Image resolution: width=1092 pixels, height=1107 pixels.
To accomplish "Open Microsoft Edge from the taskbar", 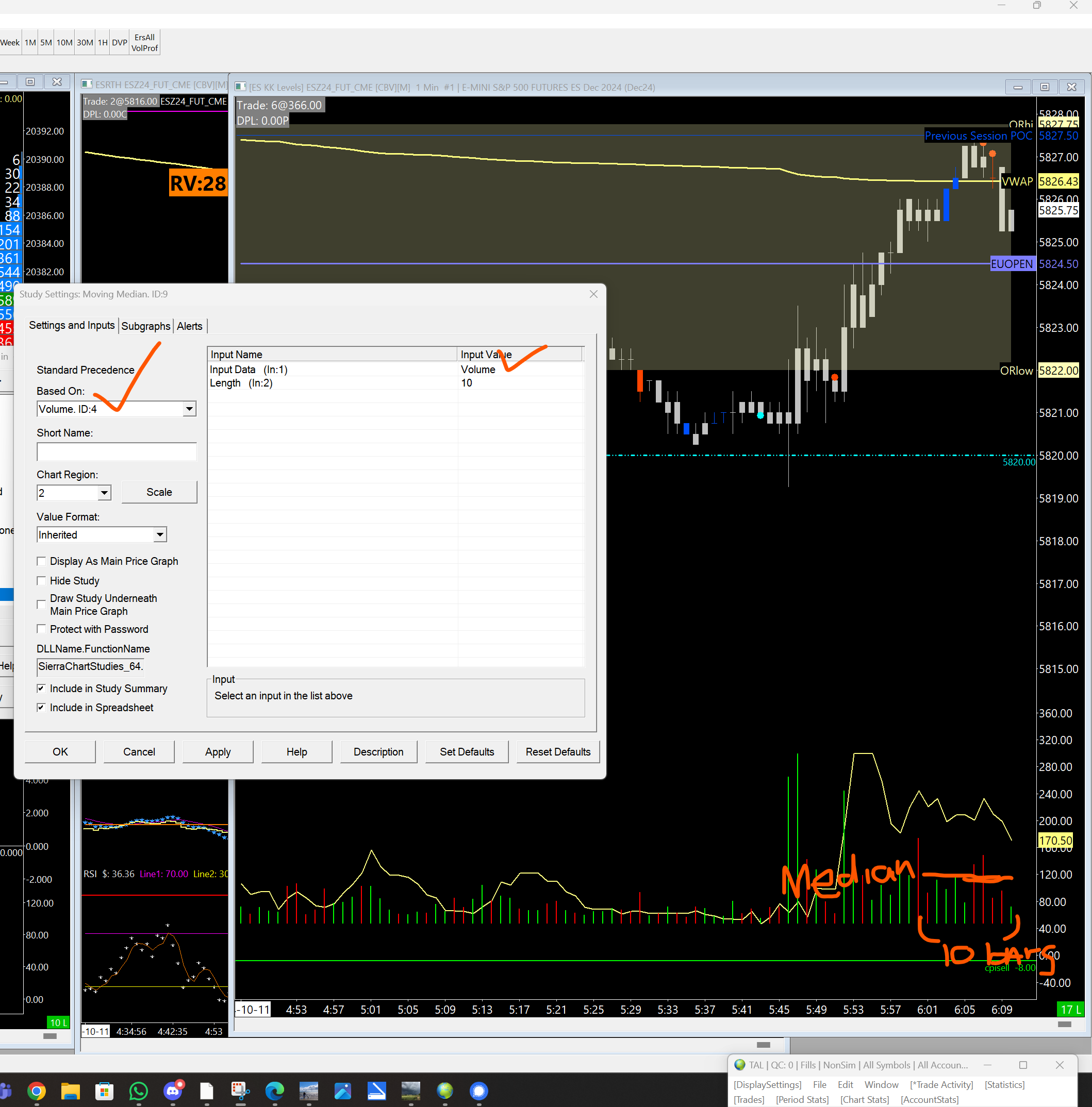I will point(274,1091).
